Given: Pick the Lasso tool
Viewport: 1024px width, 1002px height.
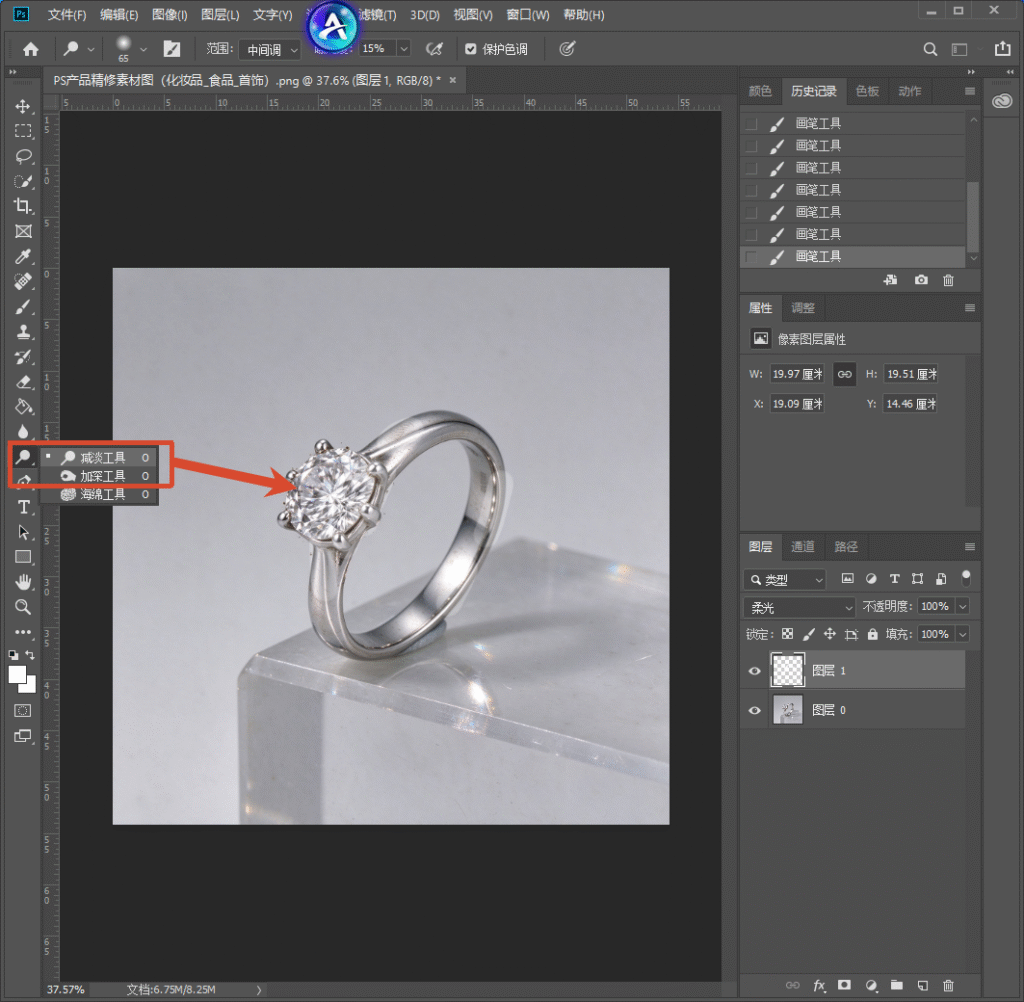Looking at the screenshot, I should (x=23, y=156).
